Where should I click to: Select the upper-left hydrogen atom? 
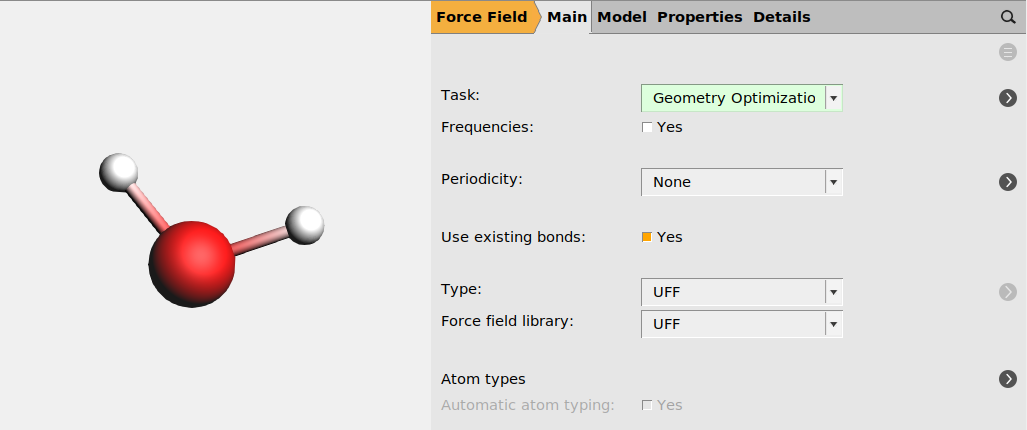[118, 172]
